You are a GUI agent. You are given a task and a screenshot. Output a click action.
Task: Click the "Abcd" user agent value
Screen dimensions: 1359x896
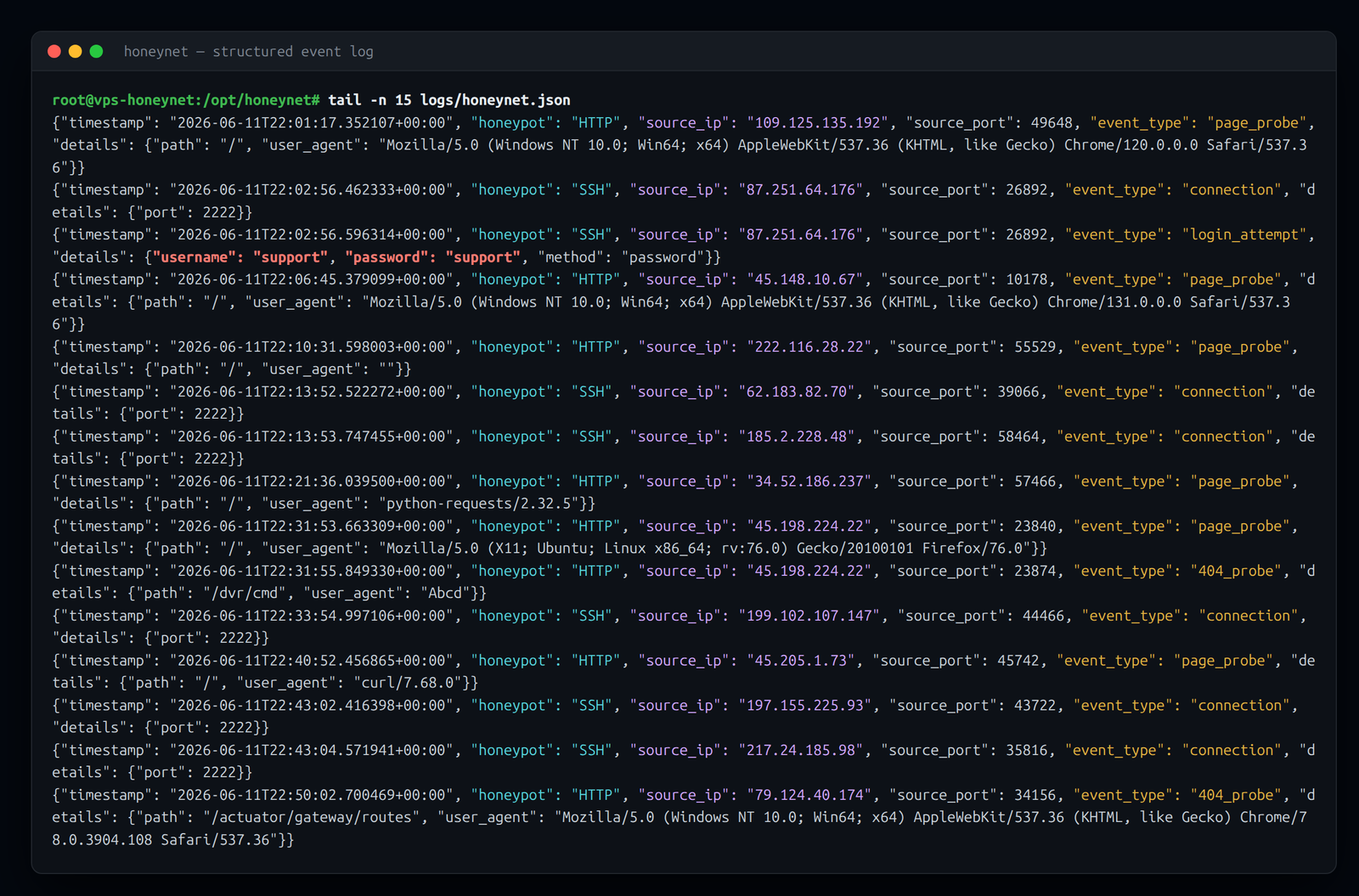point(445,594)
